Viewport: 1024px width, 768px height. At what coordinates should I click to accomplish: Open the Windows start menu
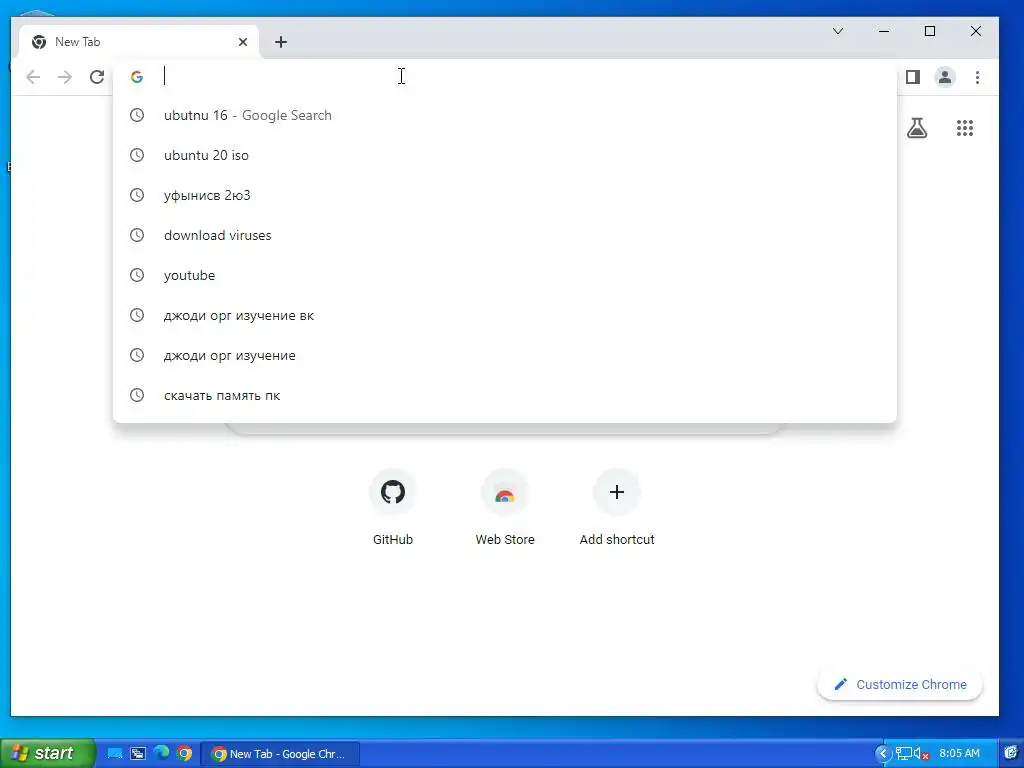pyautogui.click(x=47, y=753)
